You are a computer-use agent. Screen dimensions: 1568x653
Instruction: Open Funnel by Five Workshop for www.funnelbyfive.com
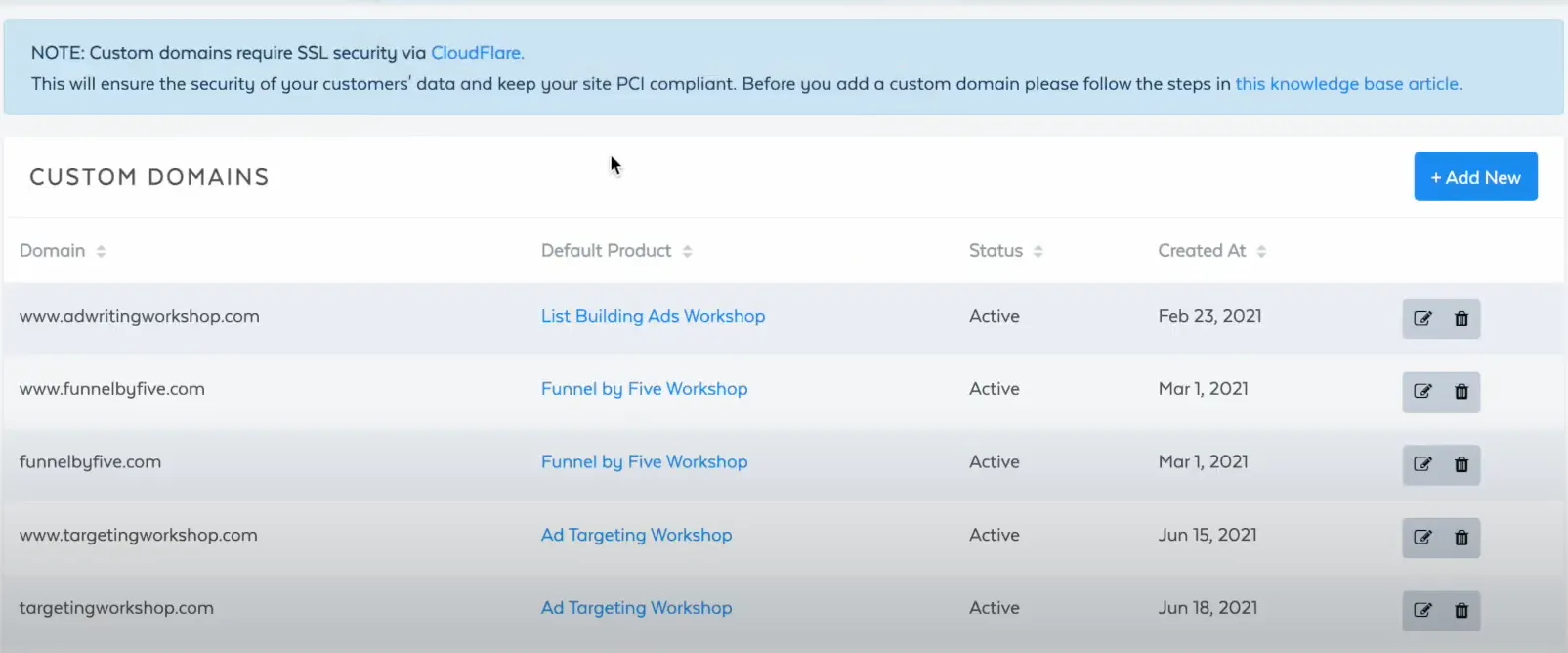tap(644, 389)
